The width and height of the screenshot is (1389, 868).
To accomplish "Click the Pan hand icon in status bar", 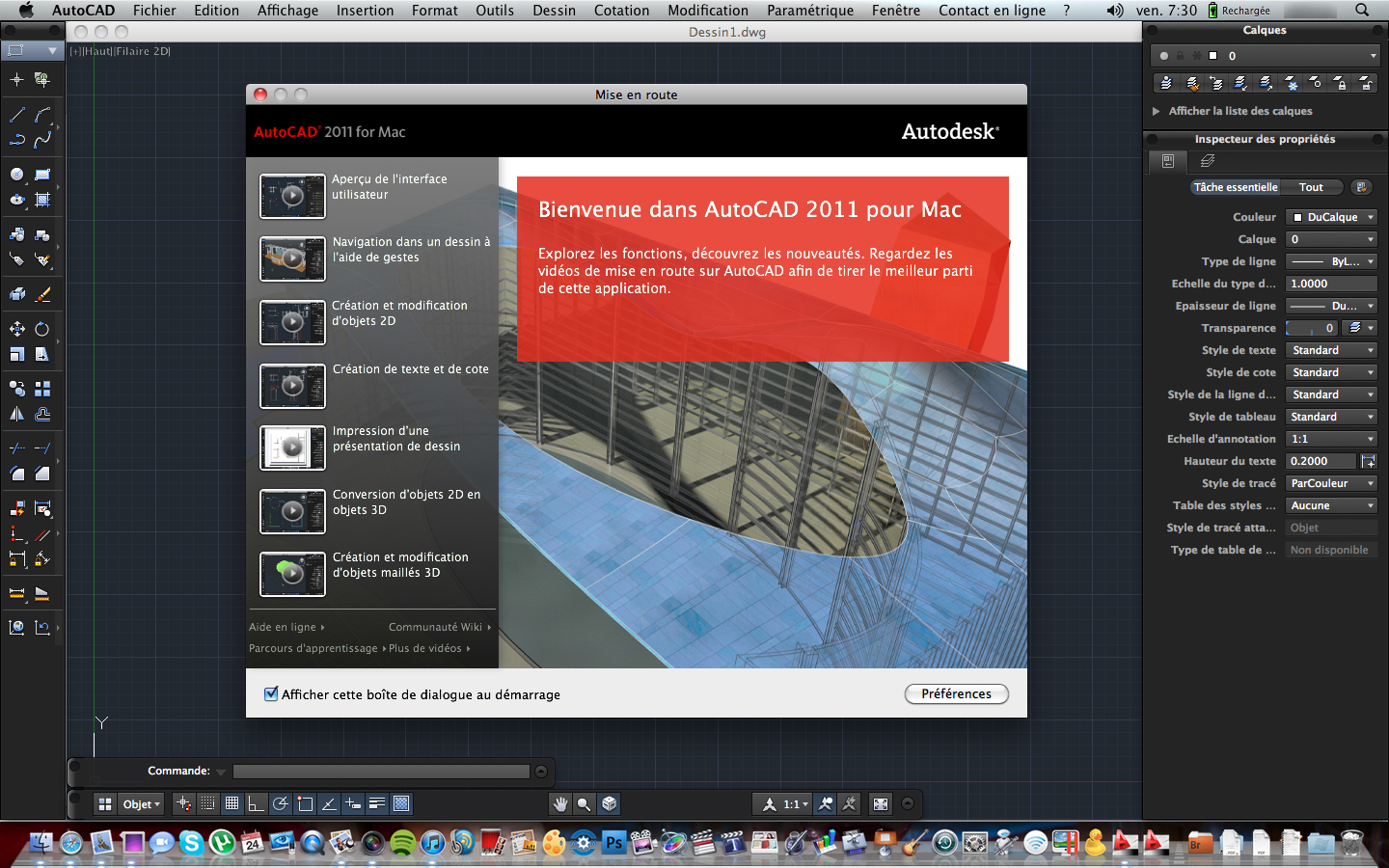I will pyautogui.click(x=559, y=803).
